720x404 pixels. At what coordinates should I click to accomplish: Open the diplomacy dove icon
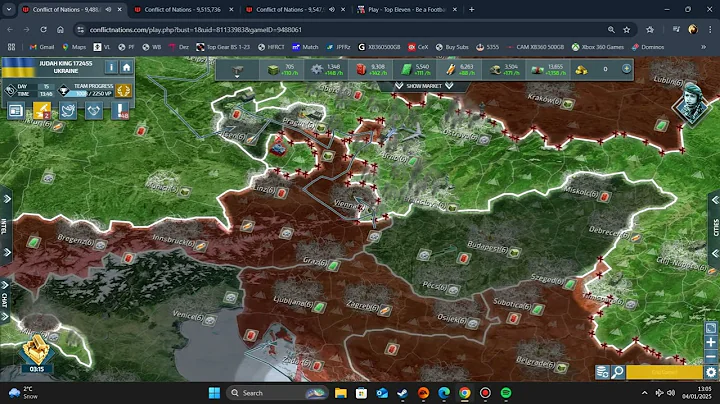(x=68, y=111)
